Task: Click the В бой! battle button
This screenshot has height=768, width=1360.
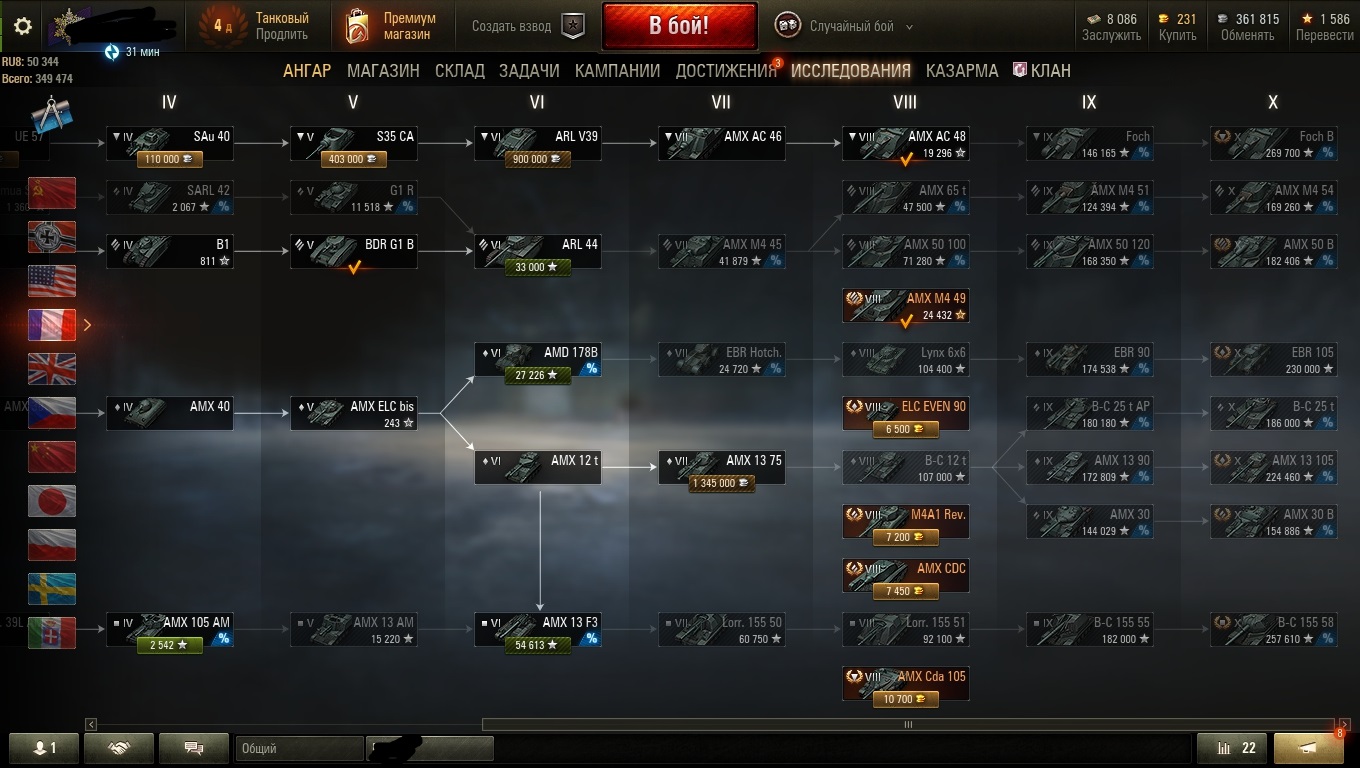Action: point(679,26)
